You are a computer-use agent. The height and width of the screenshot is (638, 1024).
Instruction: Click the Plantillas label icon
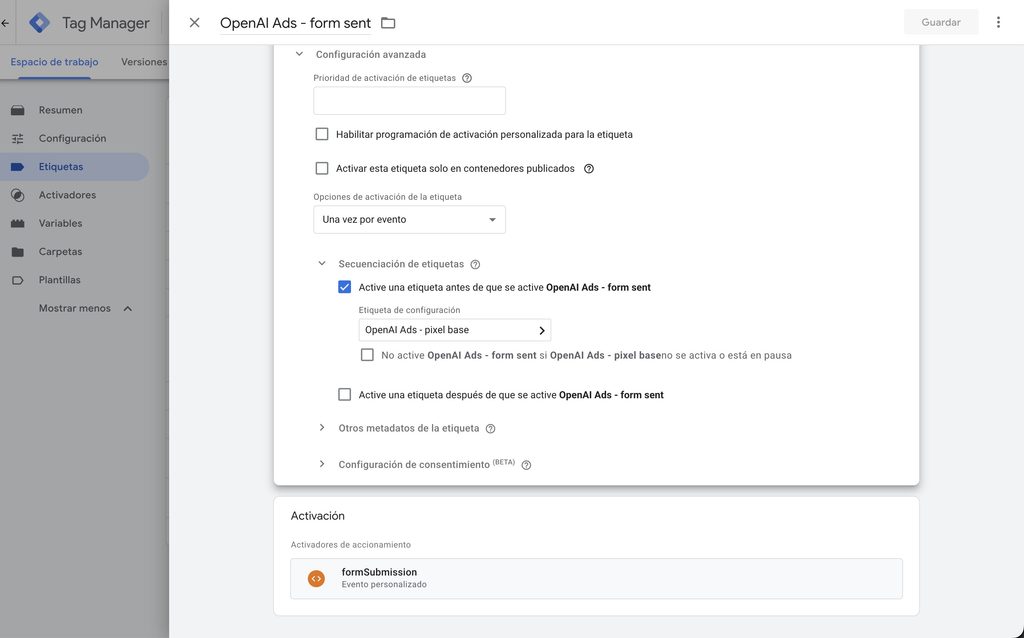tap(18, 280)
